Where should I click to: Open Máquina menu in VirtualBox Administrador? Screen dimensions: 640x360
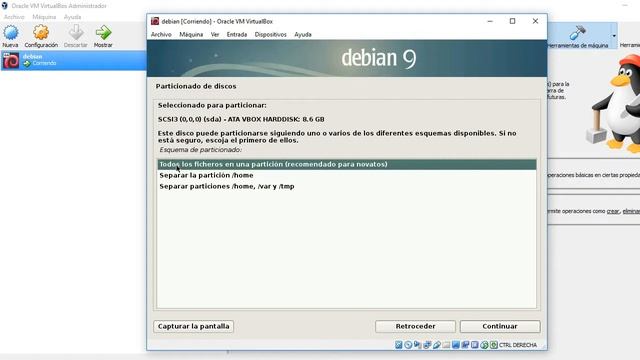coord(44,17)
